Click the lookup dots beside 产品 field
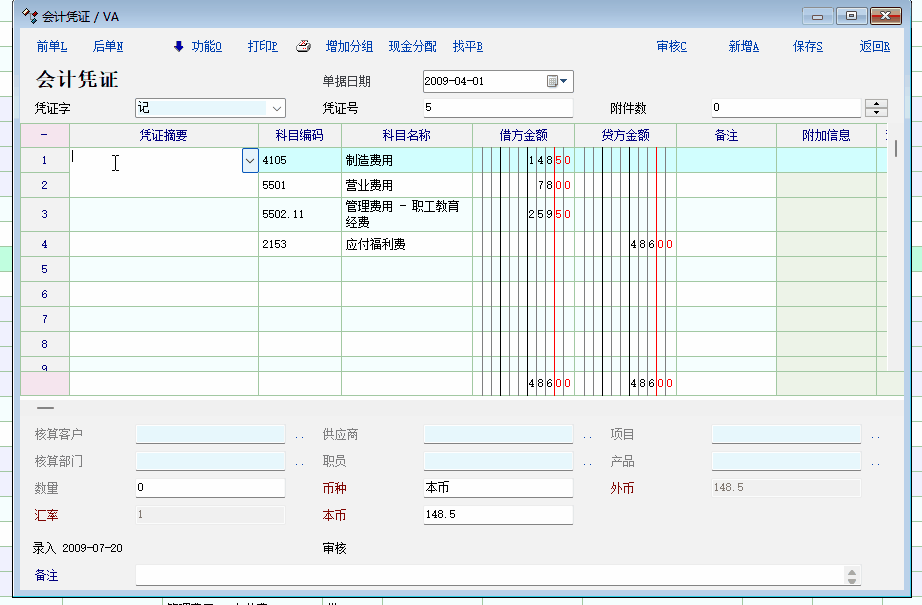 (x=875, y=463)
